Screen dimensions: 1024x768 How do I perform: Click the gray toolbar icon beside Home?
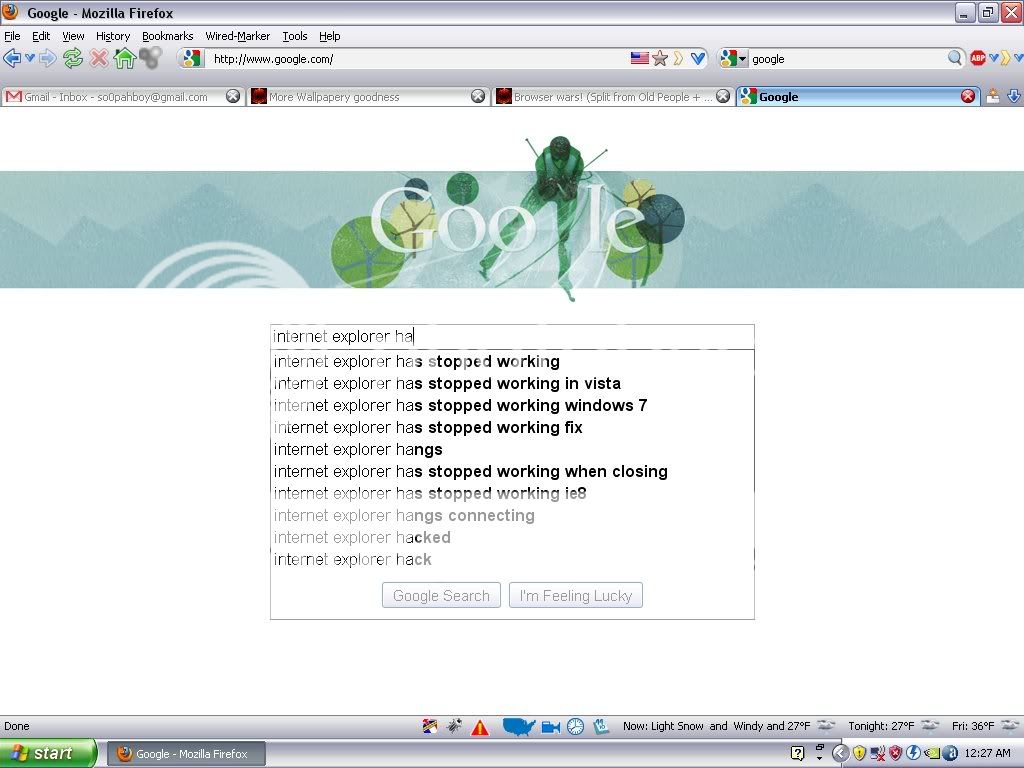tap(151, 58)
